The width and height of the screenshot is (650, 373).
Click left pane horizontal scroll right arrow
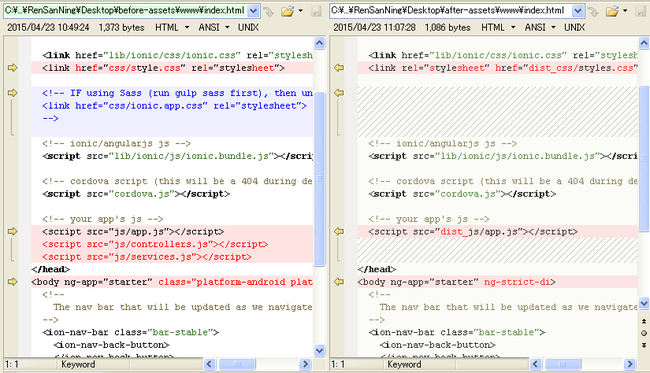[305, 364]
